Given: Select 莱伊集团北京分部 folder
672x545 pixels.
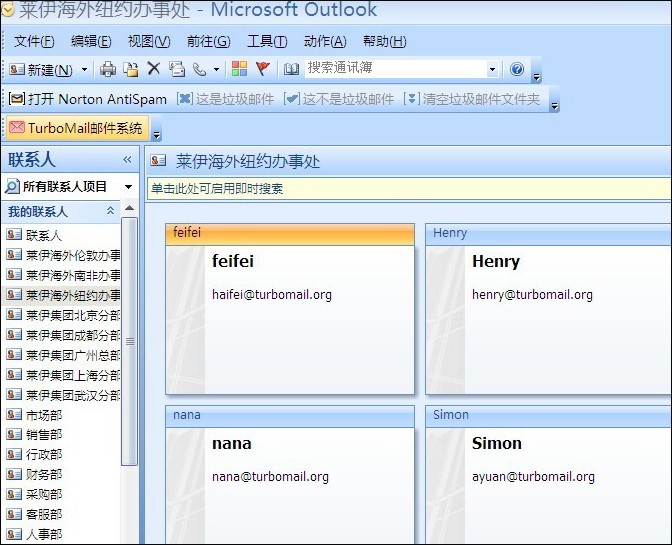Looking at the screenshot, I should point(63,315).
